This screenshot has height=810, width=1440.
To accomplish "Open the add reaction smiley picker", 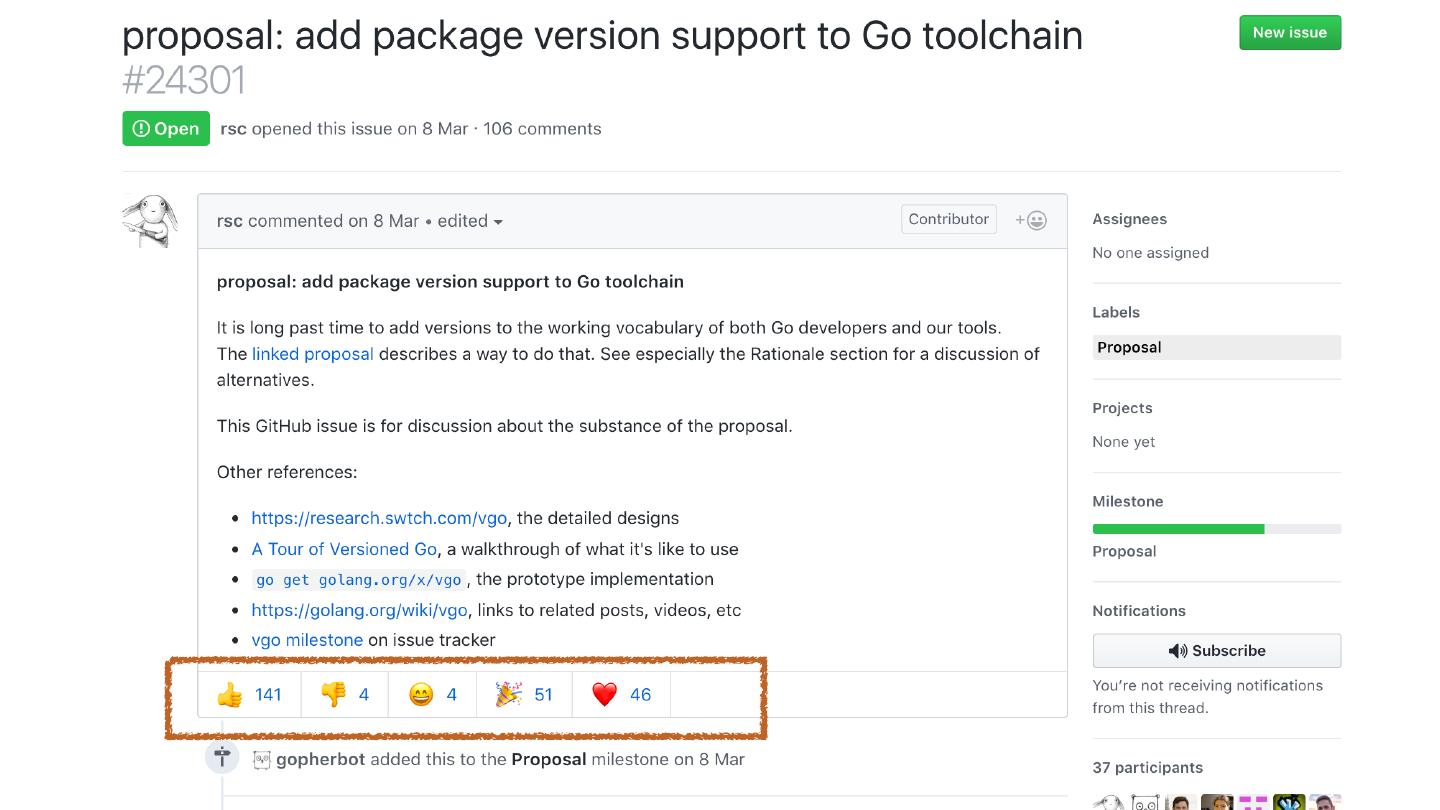I will point(1031,220).
